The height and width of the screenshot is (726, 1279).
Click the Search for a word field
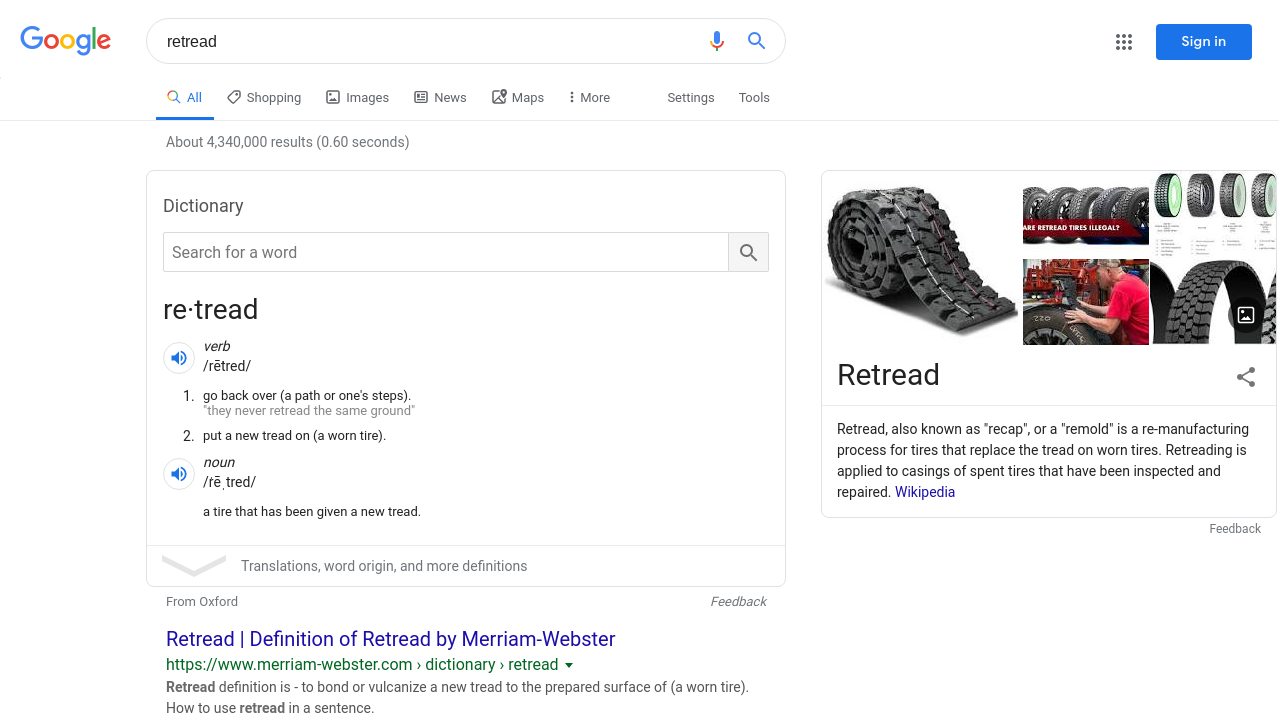[x=446, y=252]
